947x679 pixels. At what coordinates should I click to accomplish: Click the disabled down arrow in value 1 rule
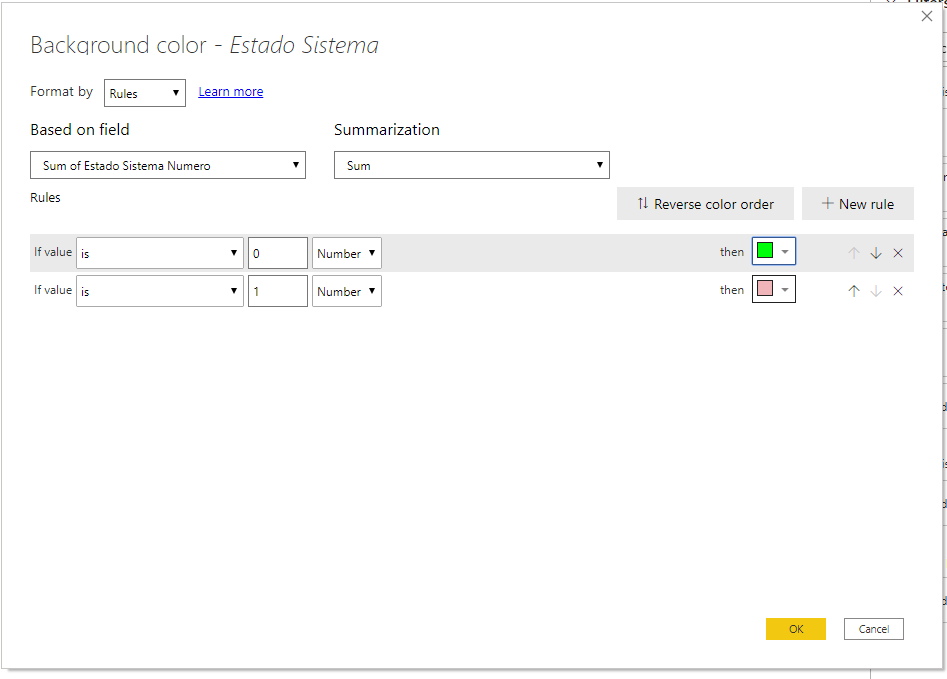tap(876, 291)
